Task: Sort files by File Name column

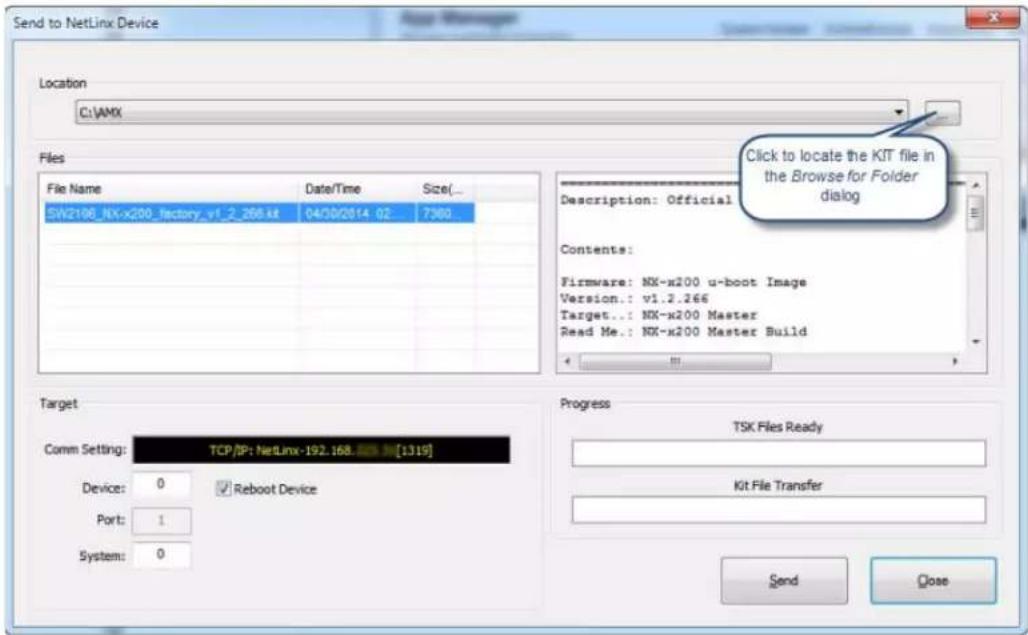Action: [170, 189]
